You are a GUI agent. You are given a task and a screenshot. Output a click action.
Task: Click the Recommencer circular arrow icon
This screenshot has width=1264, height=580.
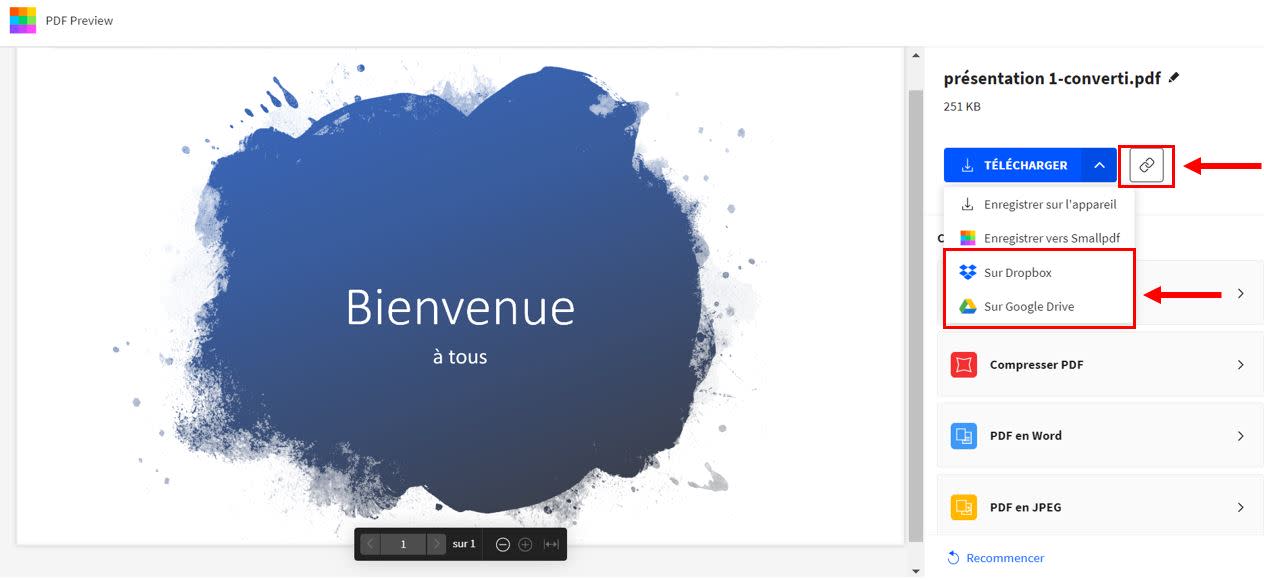point(953,558)
